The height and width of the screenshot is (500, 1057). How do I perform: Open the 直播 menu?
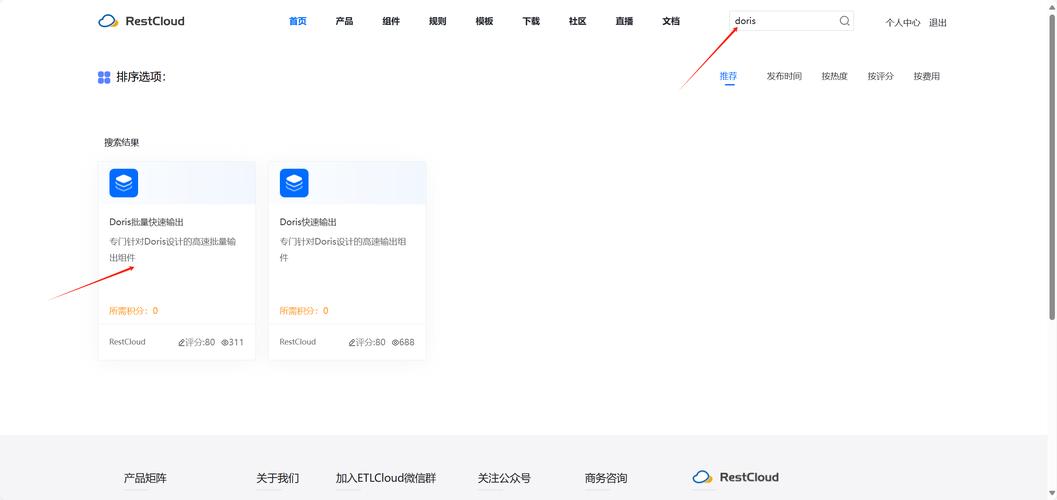[624, 21]
